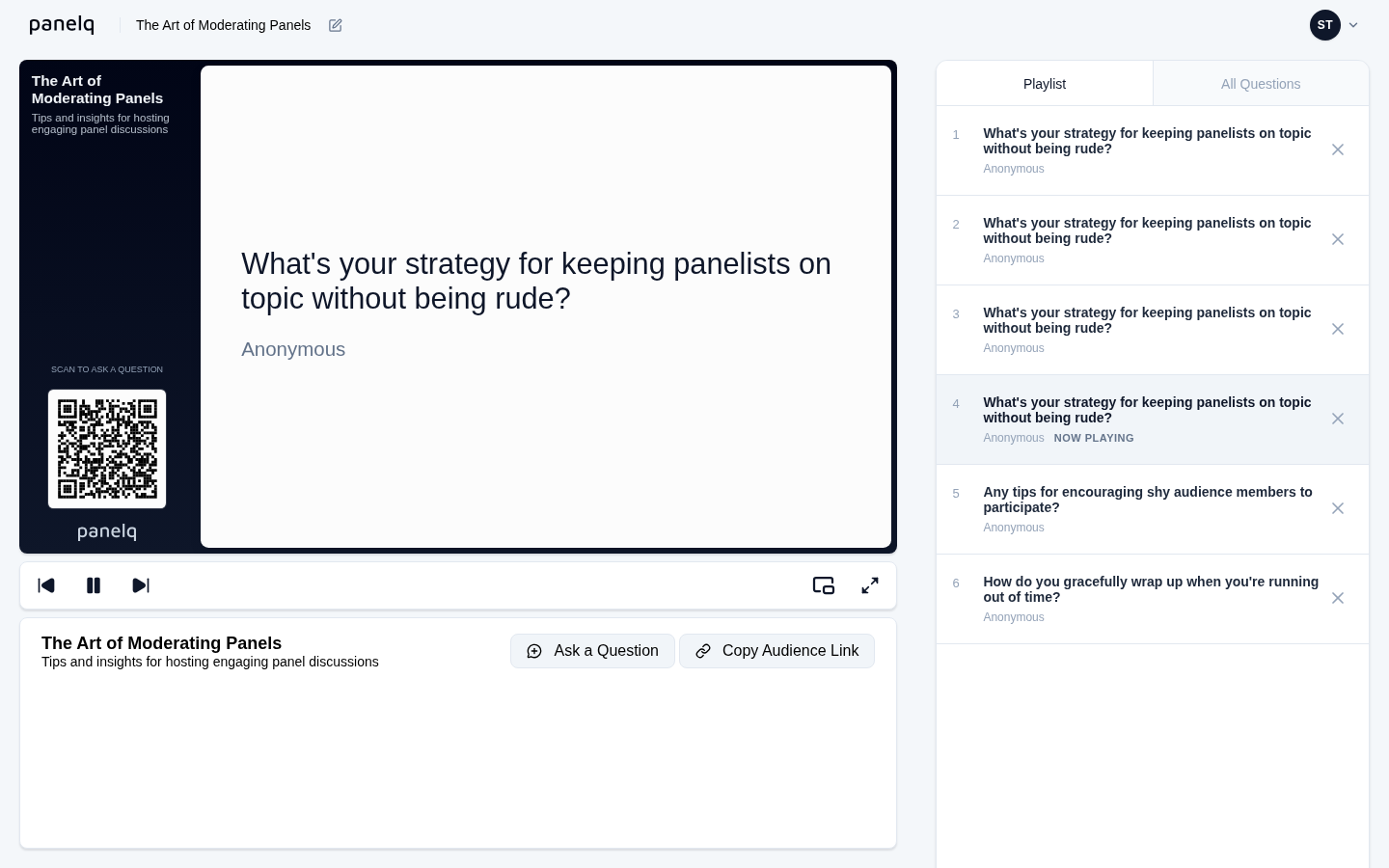Switch to the All Questions tab

click(1261, 84)
